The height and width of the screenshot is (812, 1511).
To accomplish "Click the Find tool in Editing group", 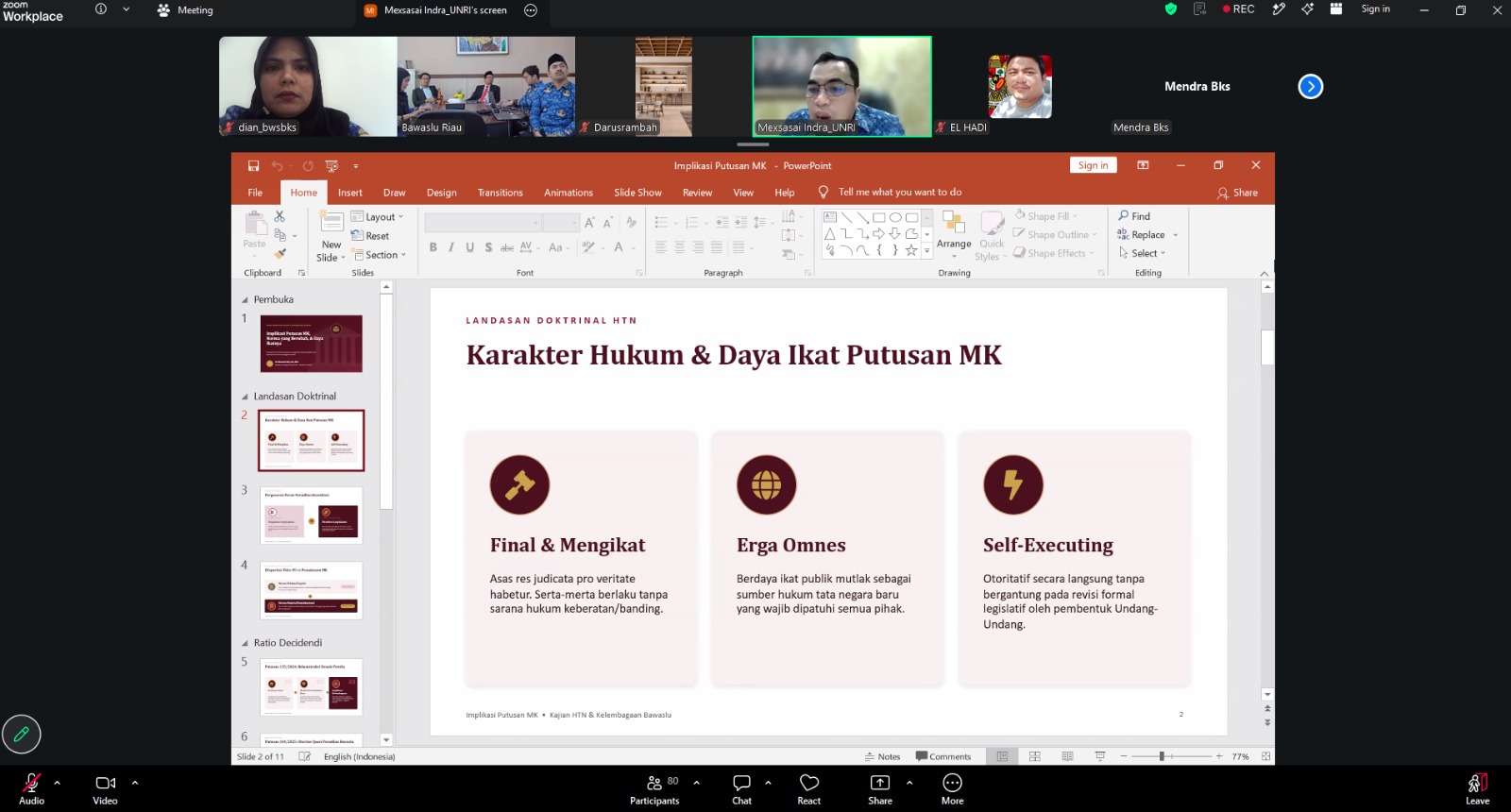I will pos(1134,216).
